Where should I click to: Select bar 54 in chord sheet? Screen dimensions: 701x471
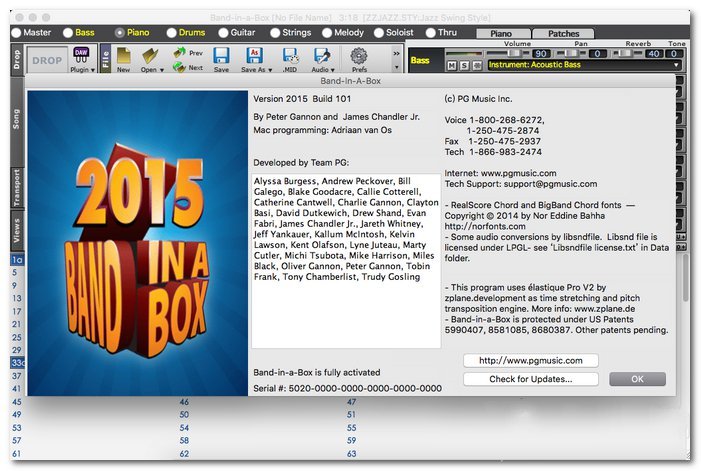[x=184, y=428]
